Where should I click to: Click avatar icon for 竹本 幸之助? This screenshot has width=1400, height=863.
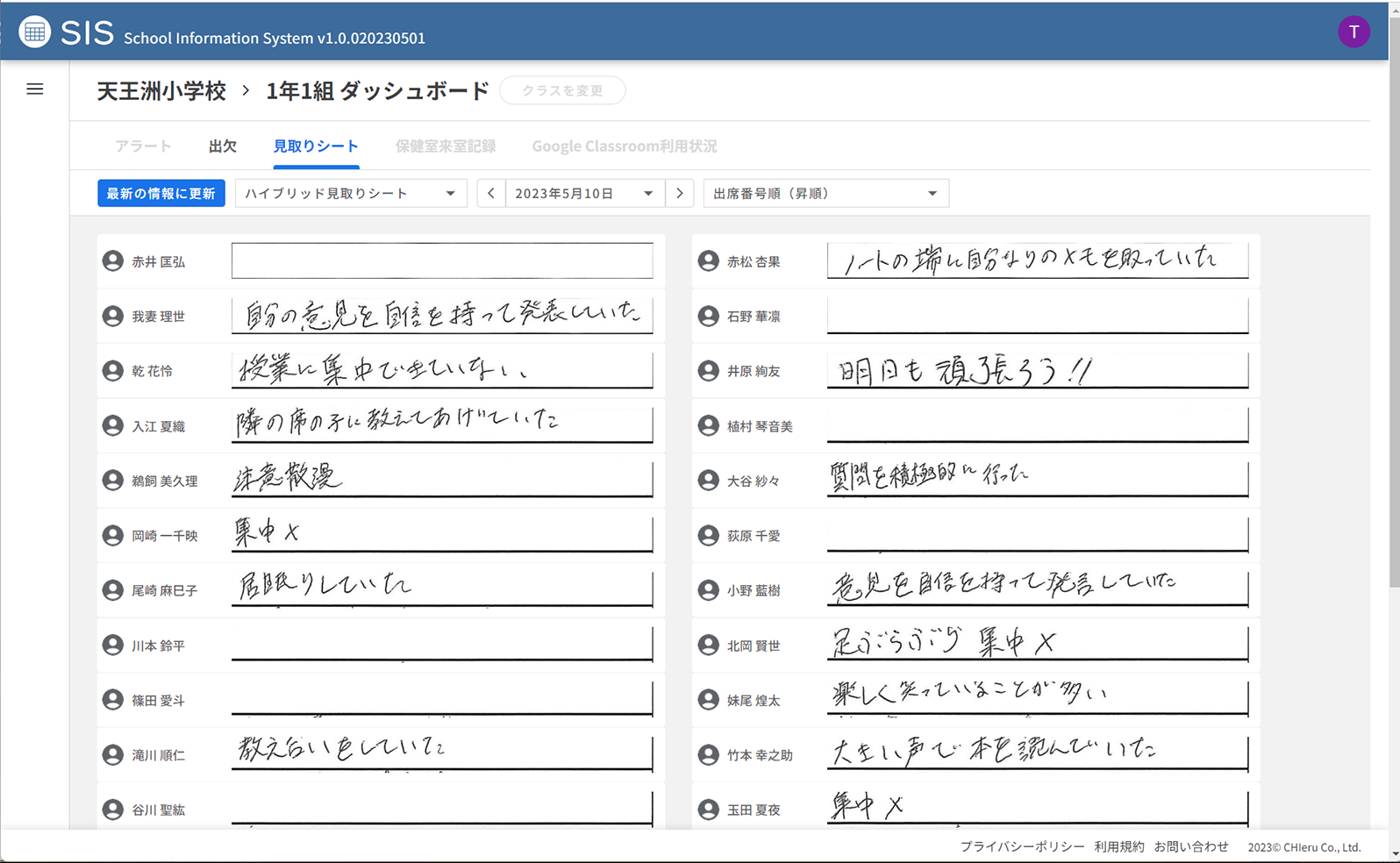tap(709, 754)
